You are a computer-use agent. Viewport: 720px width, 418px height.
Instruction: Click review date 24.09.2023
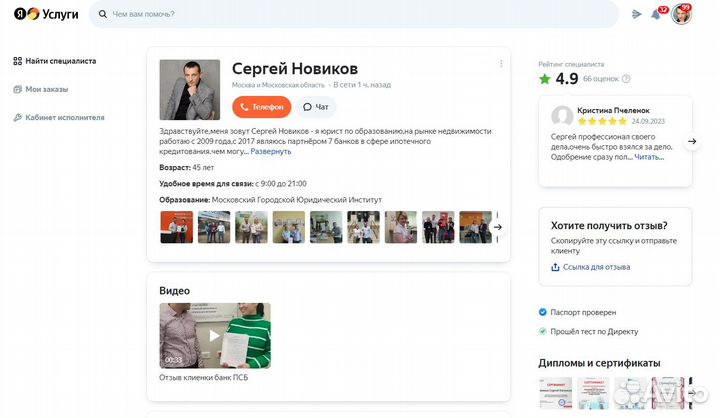(648, 121)
